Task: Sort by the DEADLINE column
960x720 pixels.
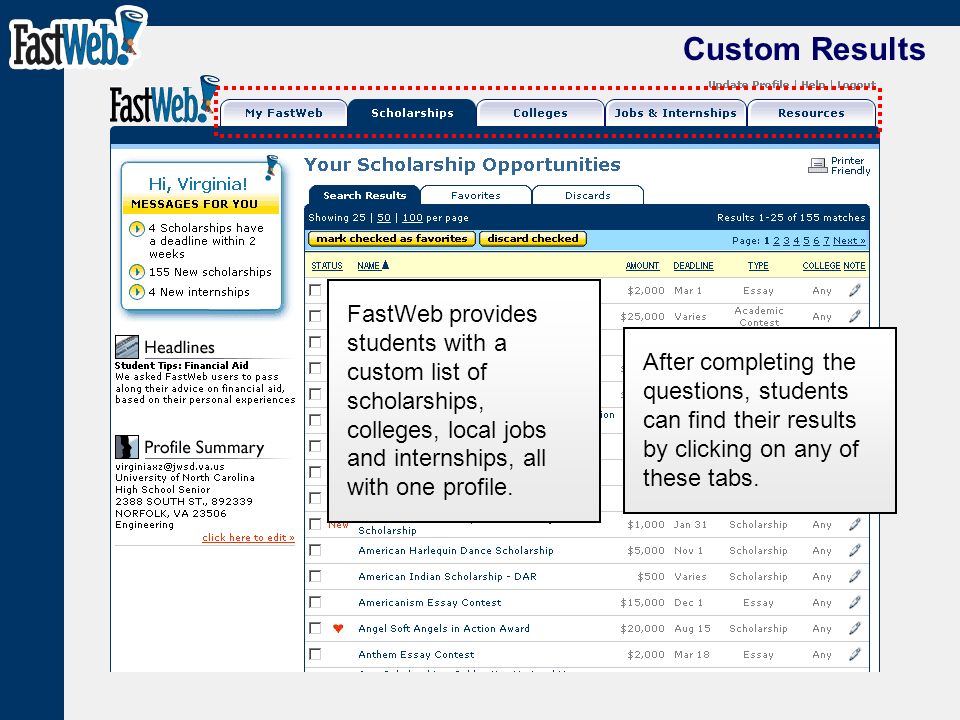Action: 694,266
